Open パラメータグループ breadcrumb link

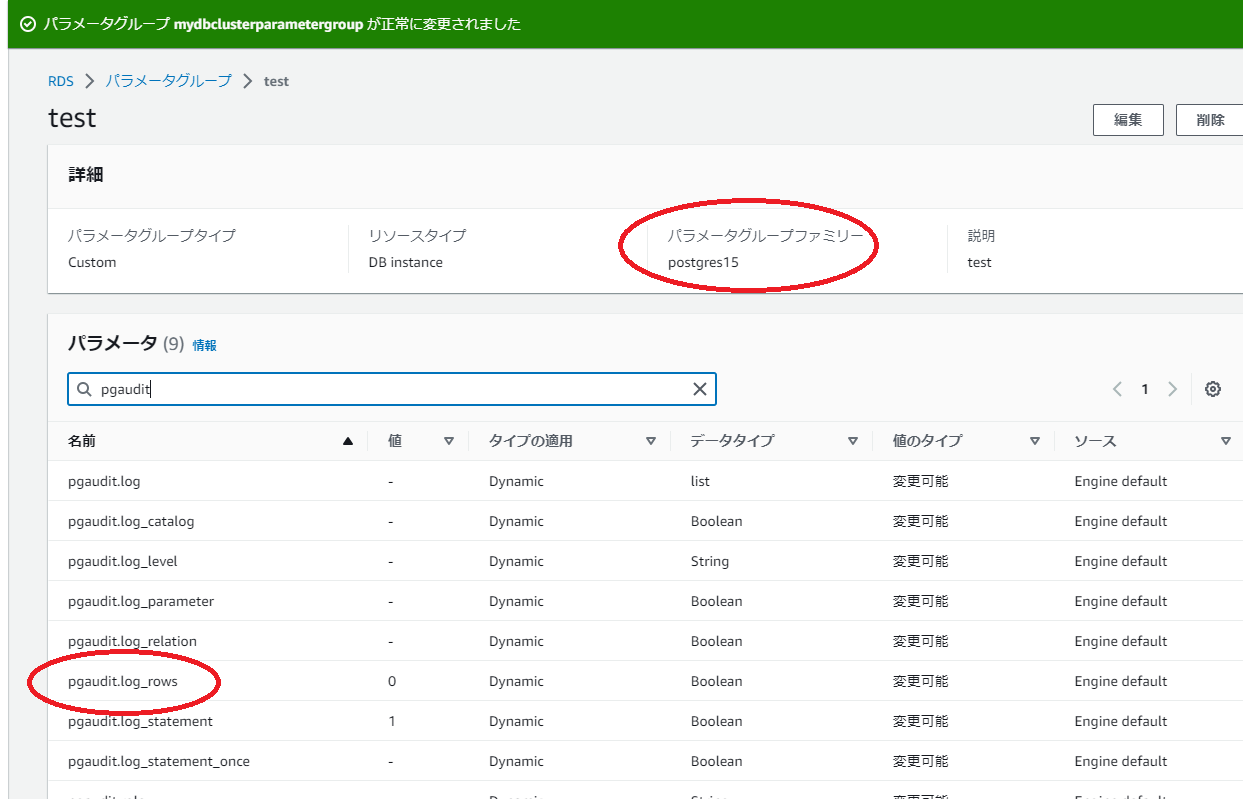pyautogui.click(x=166, y=81)
